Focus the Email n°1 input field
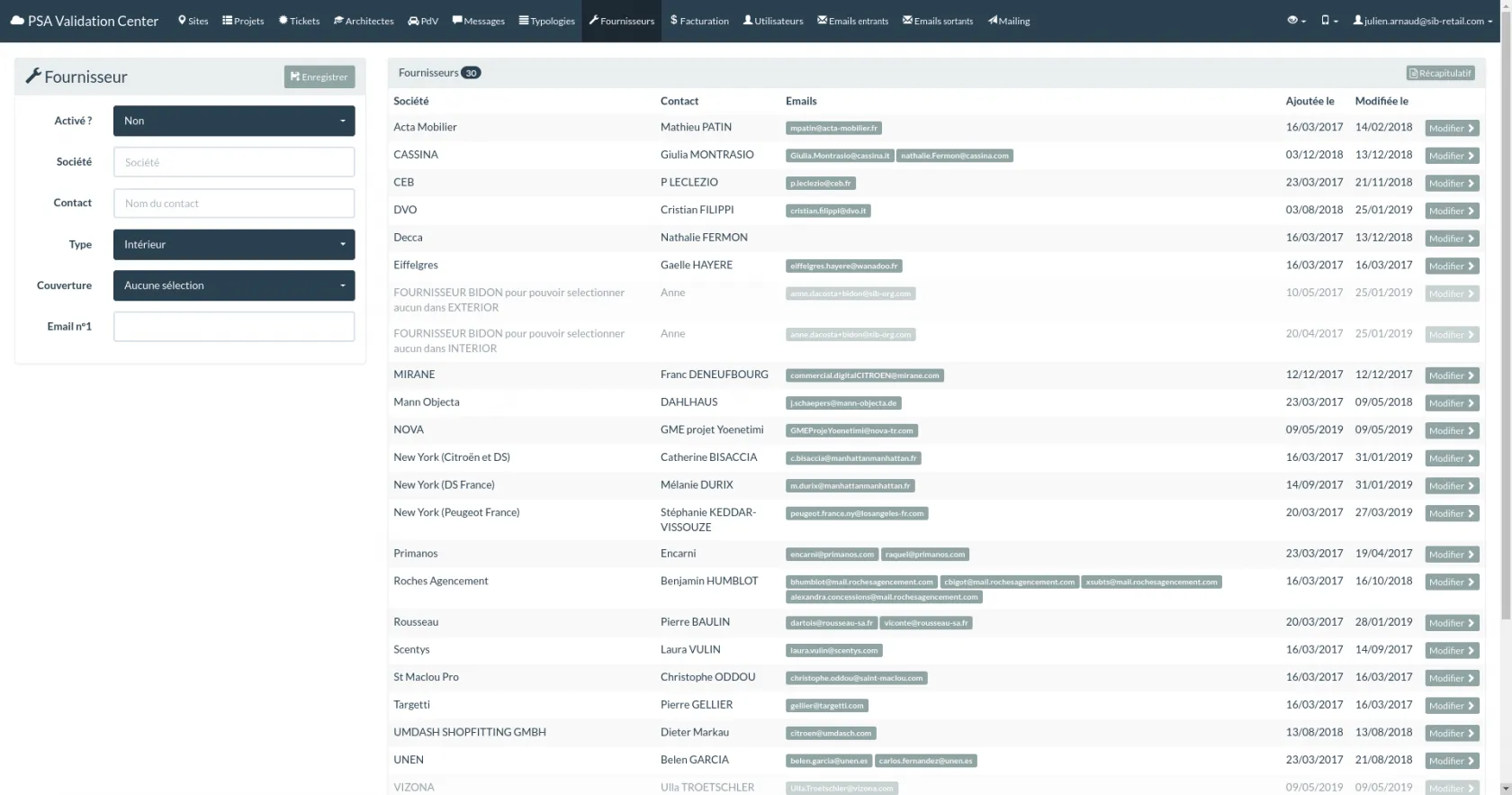This screenshot has width=1512, height=795. [x=234, y=327]
